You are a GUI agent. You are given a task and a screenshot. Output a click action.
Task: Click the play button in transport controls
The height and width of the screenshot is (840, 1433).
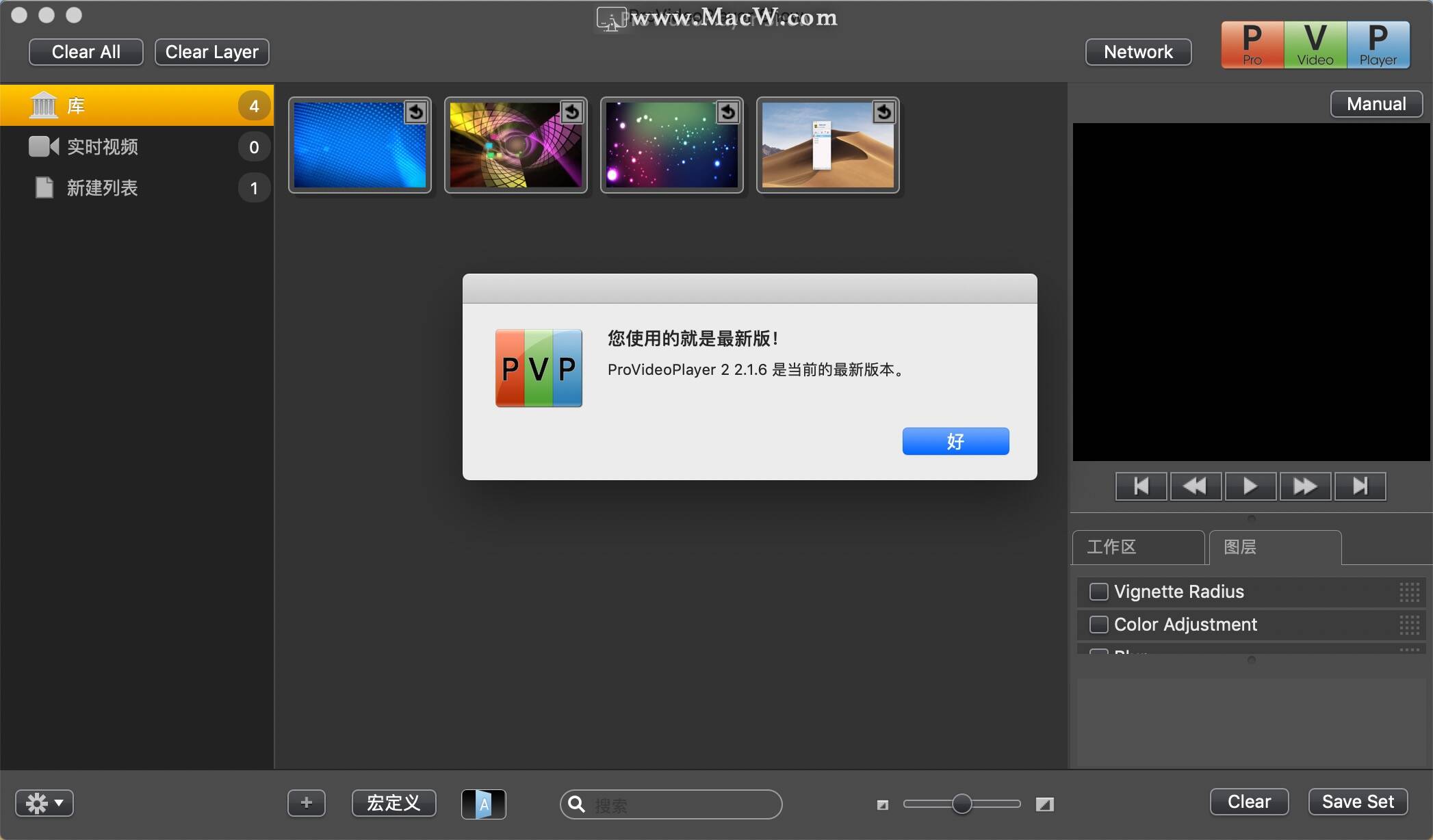[1250, 486]
